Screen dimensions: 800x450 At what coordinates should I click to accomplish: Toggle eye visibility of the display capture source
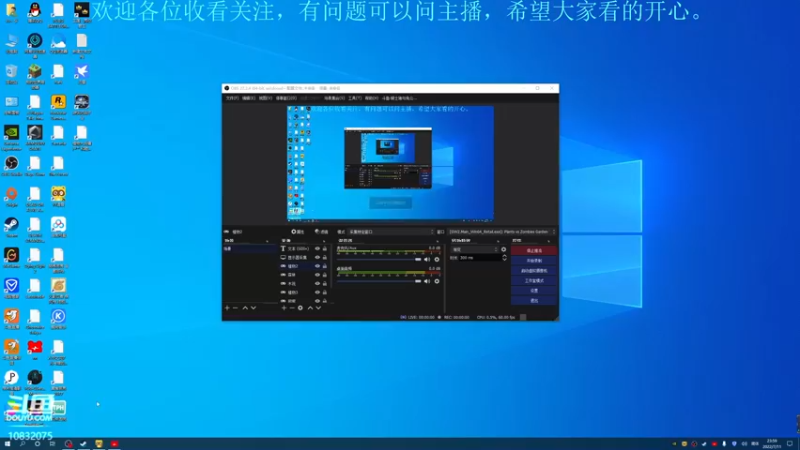pyautogui.click(x=317, y=257)
